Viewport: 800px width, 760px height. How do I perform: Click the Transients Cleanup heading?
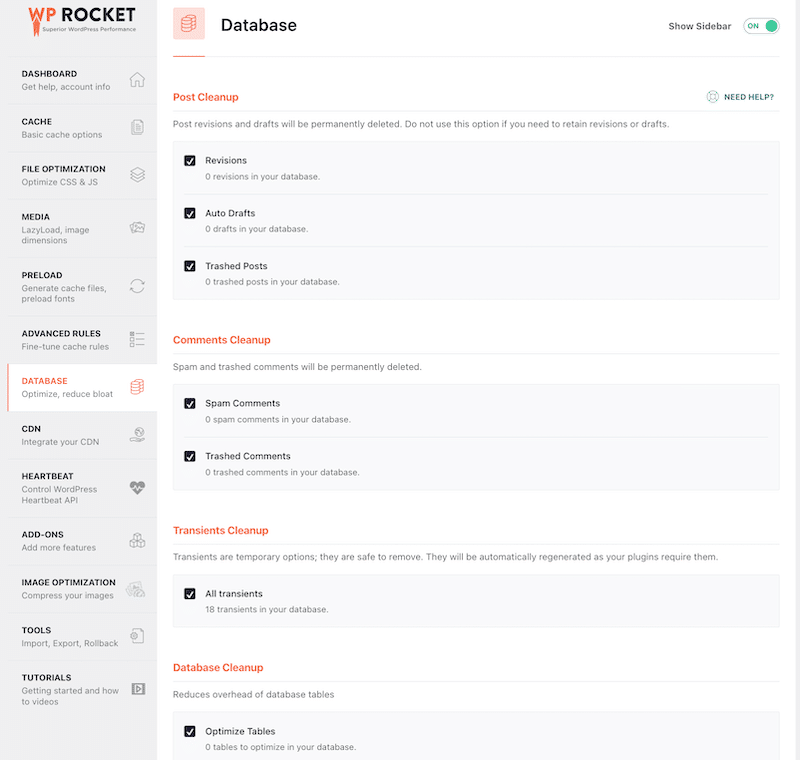220,530
